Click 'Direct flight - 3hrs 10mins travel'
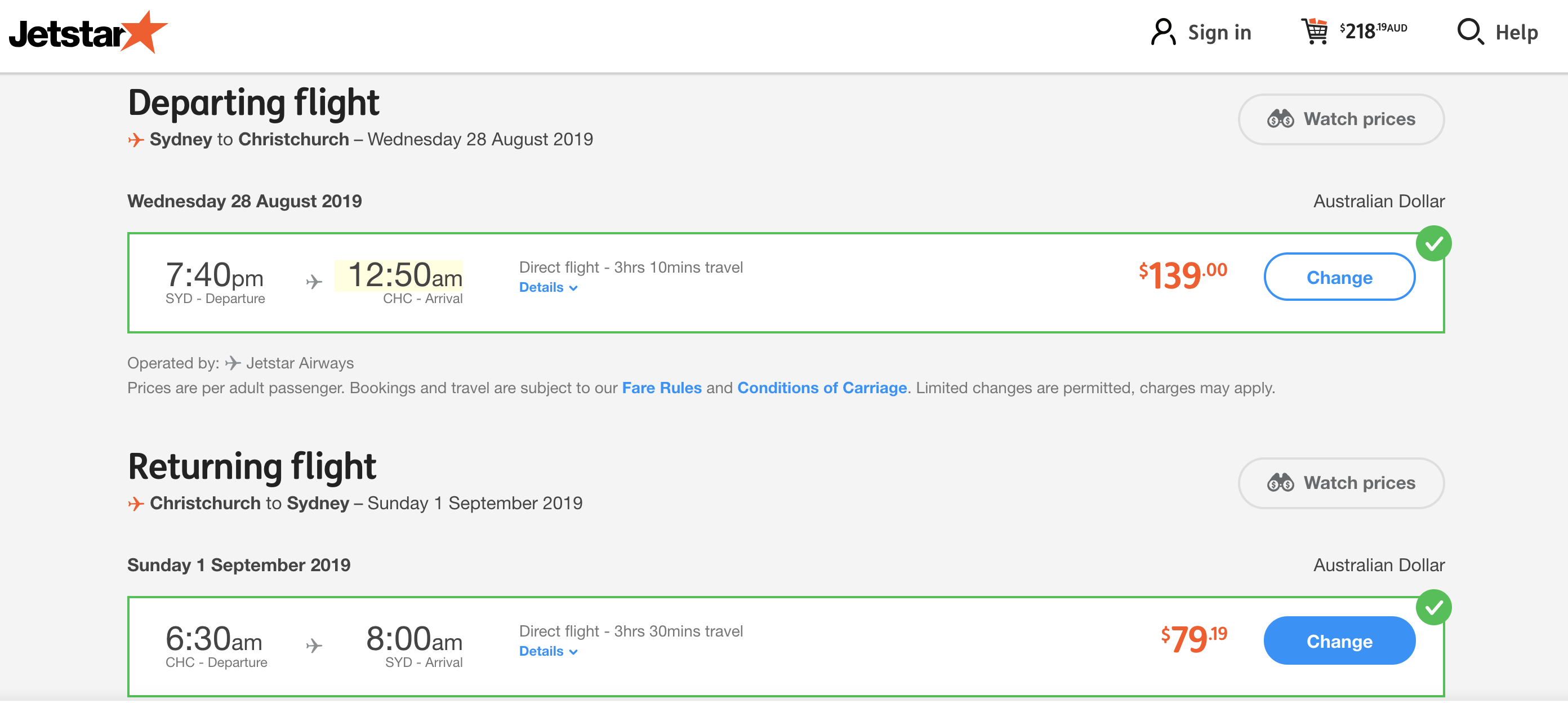1568x703 pixels. coord(631,268)
